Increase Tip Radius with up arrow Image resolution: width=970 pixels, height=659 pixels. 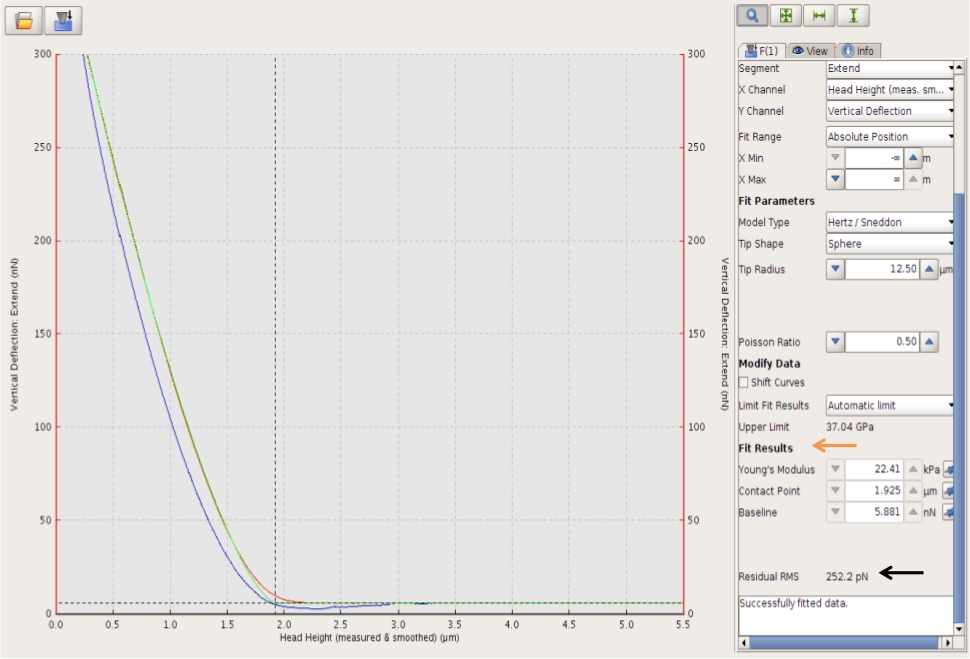click(928, 270)
